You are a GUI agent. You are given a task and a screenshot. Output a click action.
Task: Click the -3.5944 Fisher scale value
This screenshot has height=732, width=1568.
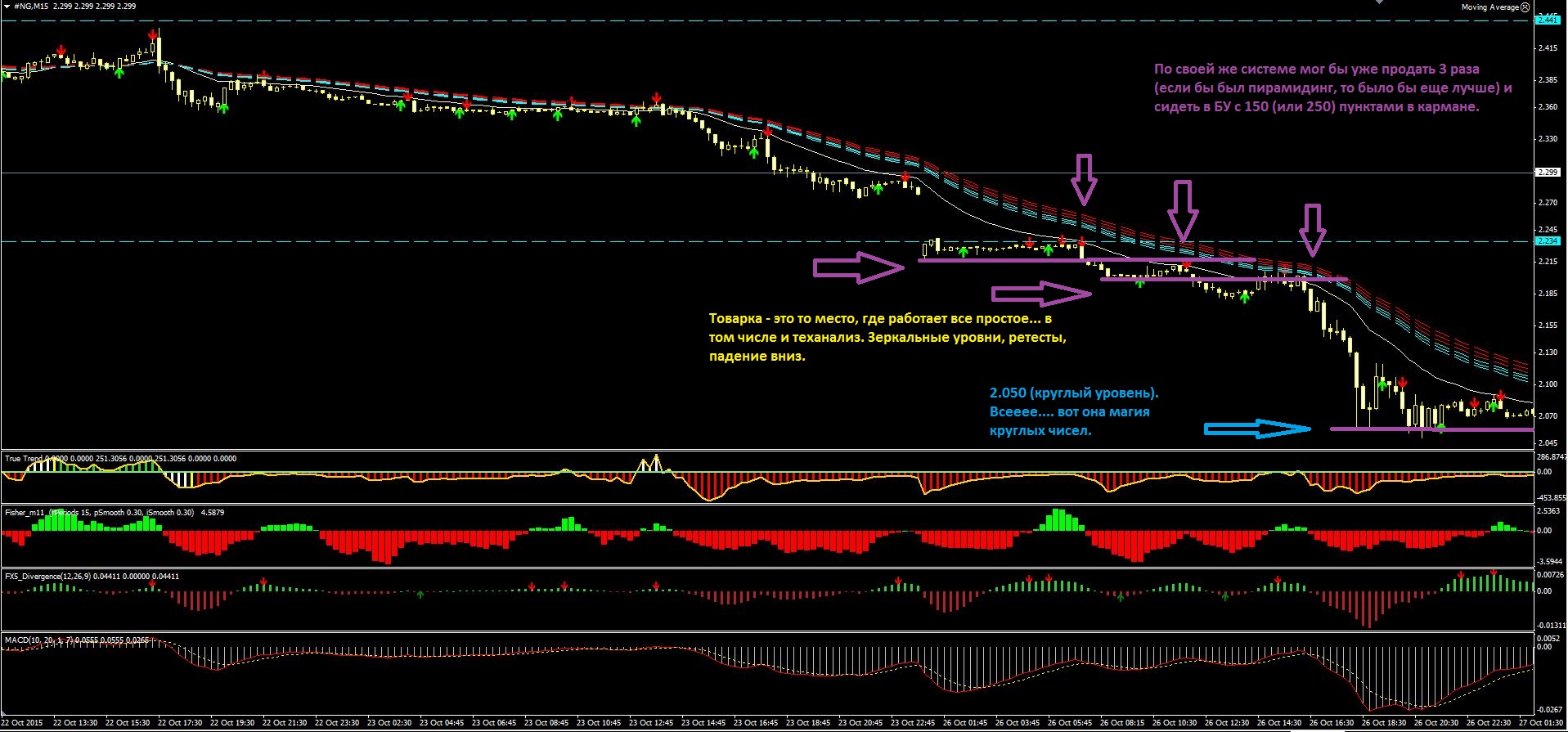[x=1550, y=562]
